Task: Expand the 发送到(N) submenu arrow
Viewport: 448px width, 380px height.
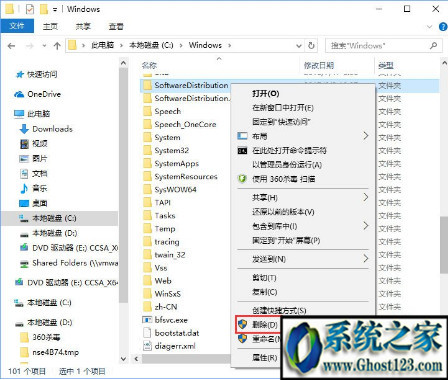Action: tap(366, 258)
